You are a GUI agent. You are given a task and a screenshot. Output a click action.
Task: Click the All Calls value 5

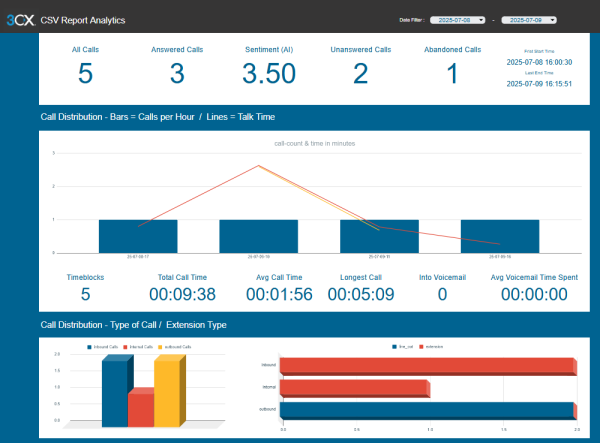coord(85,73)
